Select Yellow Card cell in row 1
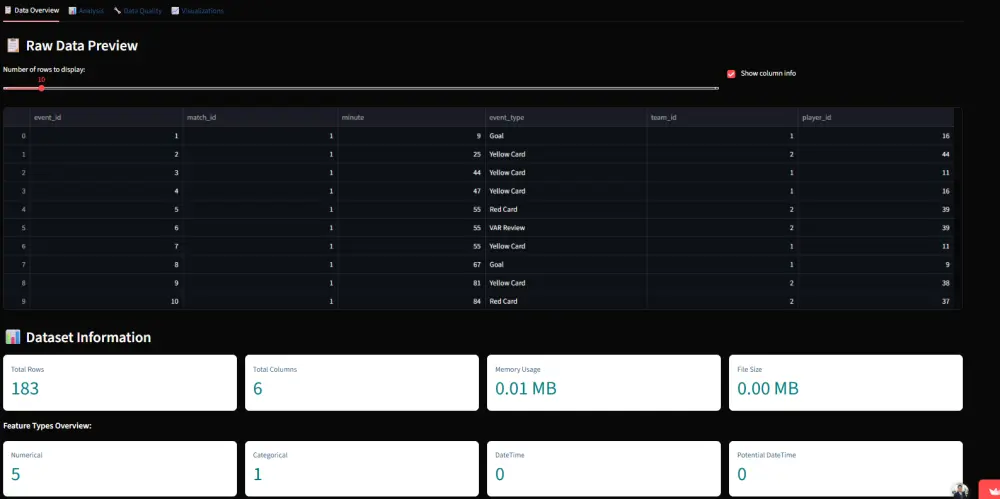Viewport: 1000px width, 499px height. pyautogui.click(x=566, y=154)
